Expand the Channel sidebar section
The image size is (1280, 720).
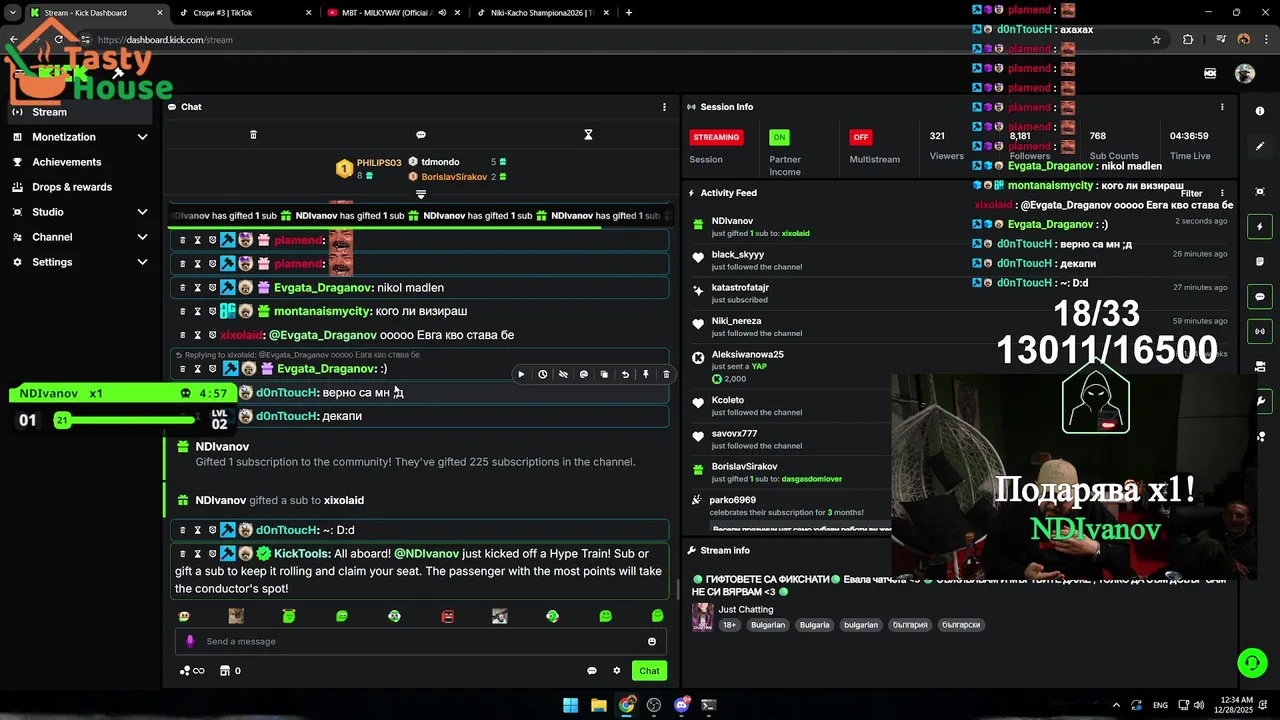click(142, 237)
